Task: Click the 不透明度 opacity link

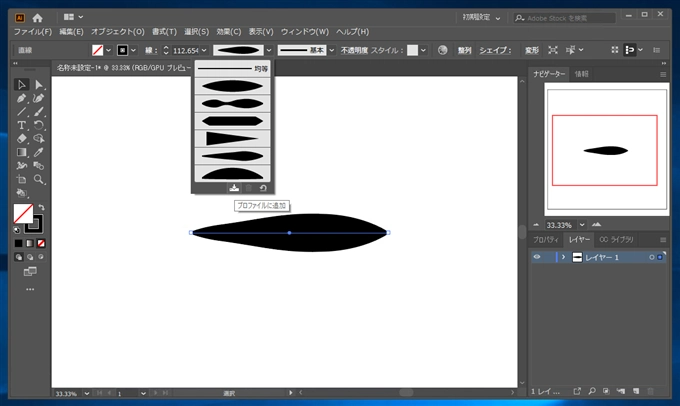Action: 354,50
